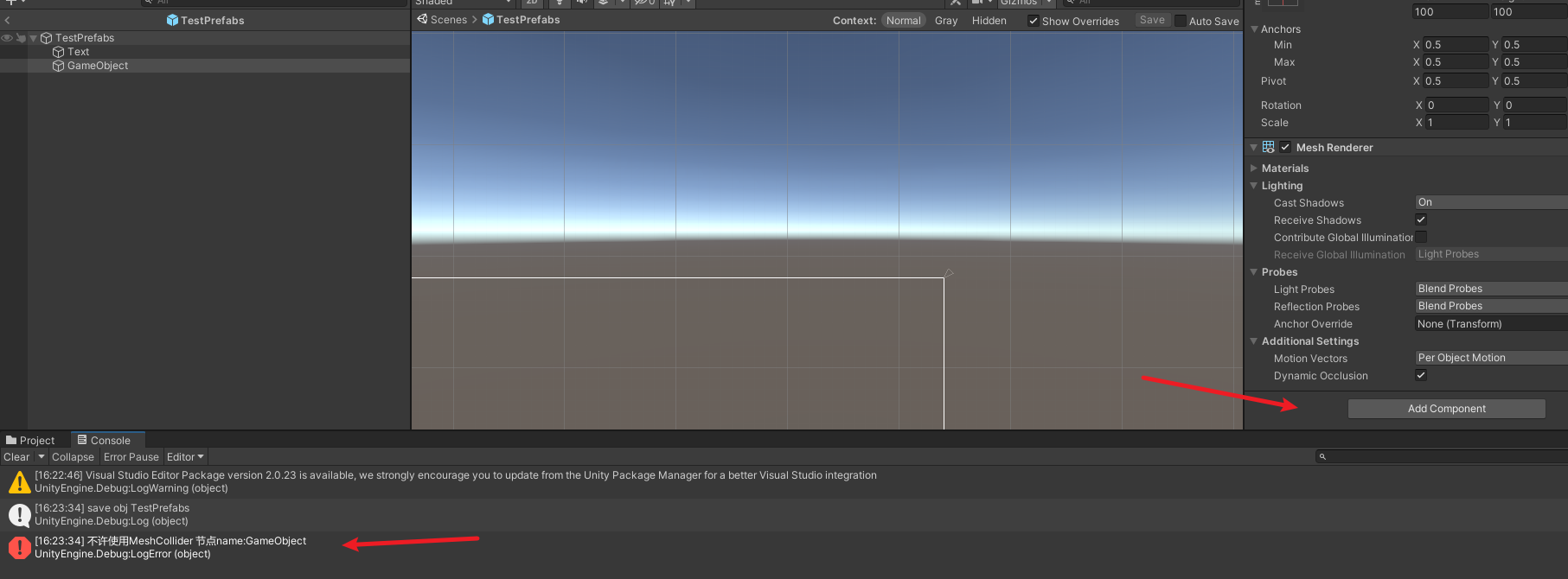Screen dimensions: 1568x579
Task: Select the MeshCollider error log entry
Action: point(784,548)
